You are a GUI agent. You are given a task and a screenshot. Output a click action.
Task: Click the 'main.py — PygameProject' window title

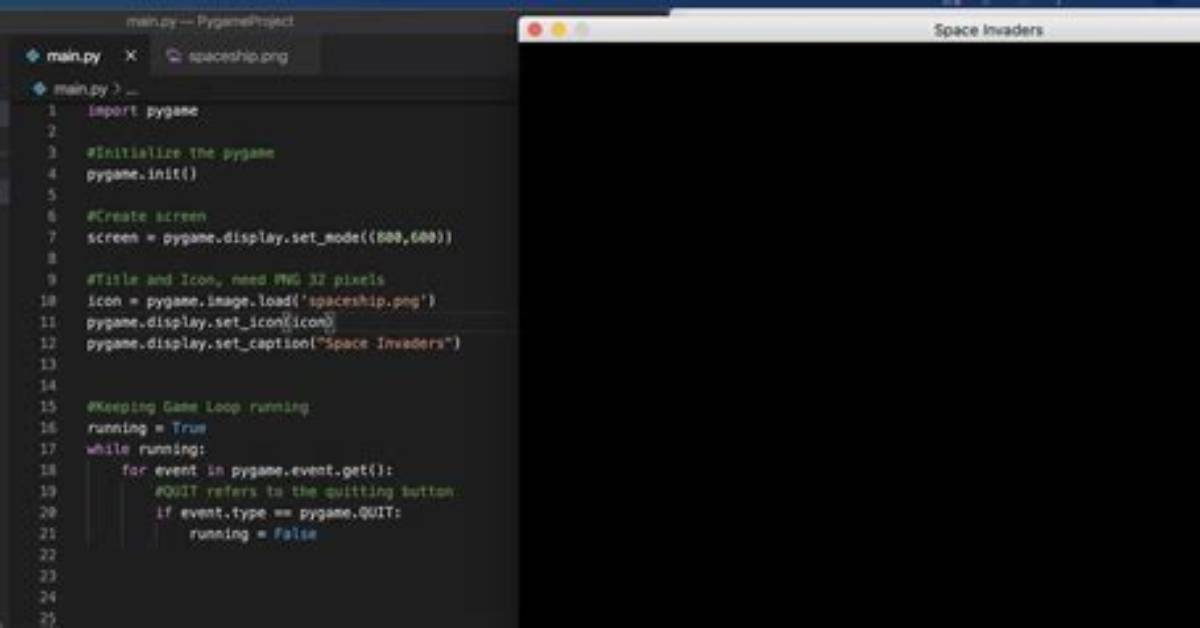point(210,21)
